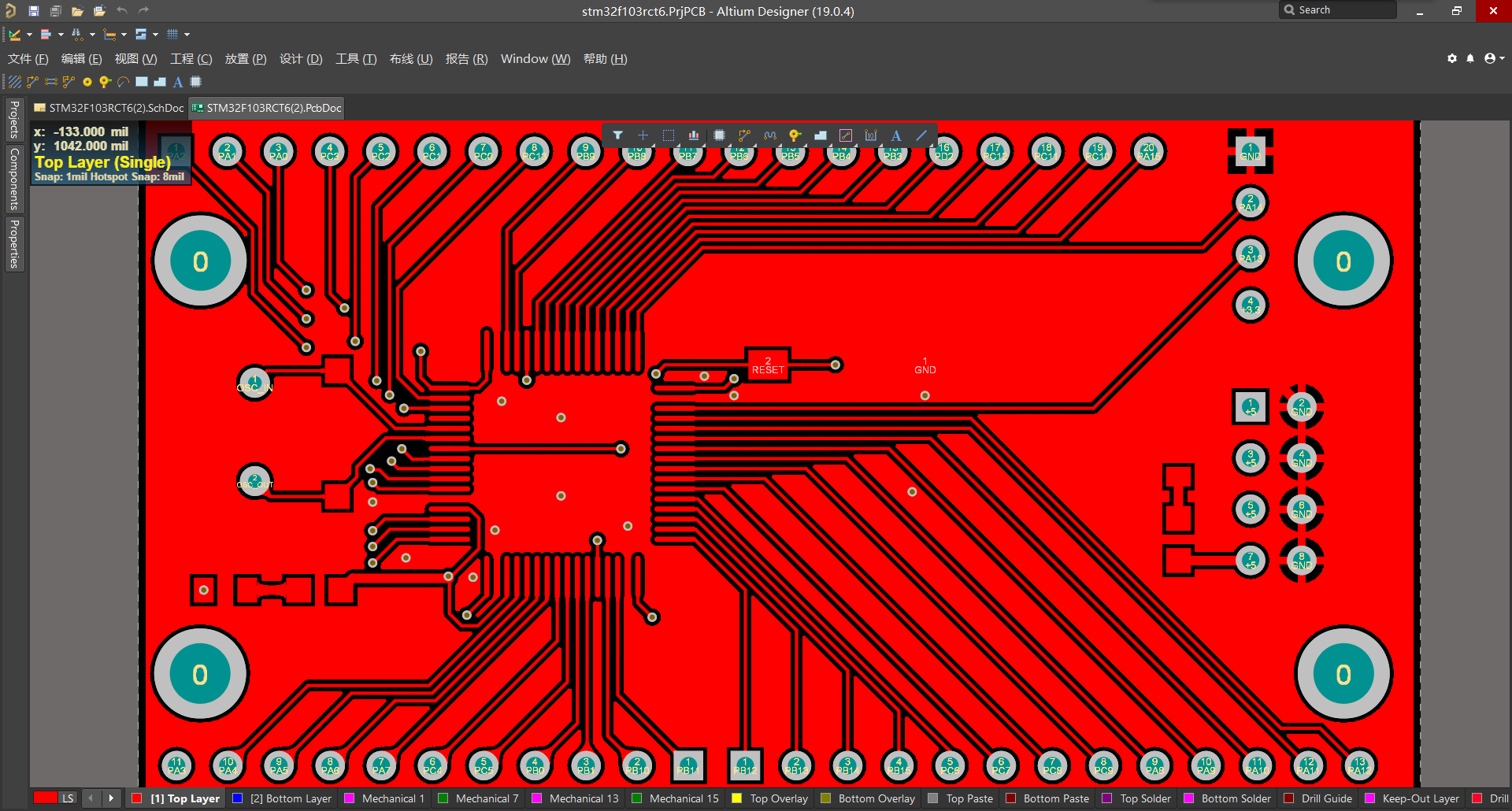Select the multiple track routing tool
1512x811 pixels.
[69, 82]
